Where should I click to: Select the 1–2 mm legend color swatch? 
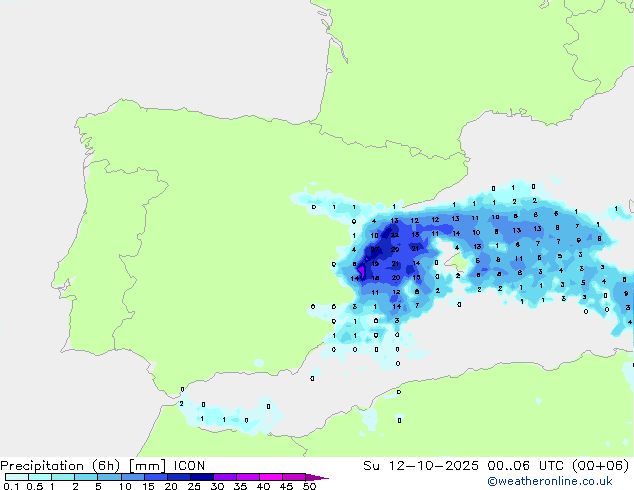click(63, 477)
